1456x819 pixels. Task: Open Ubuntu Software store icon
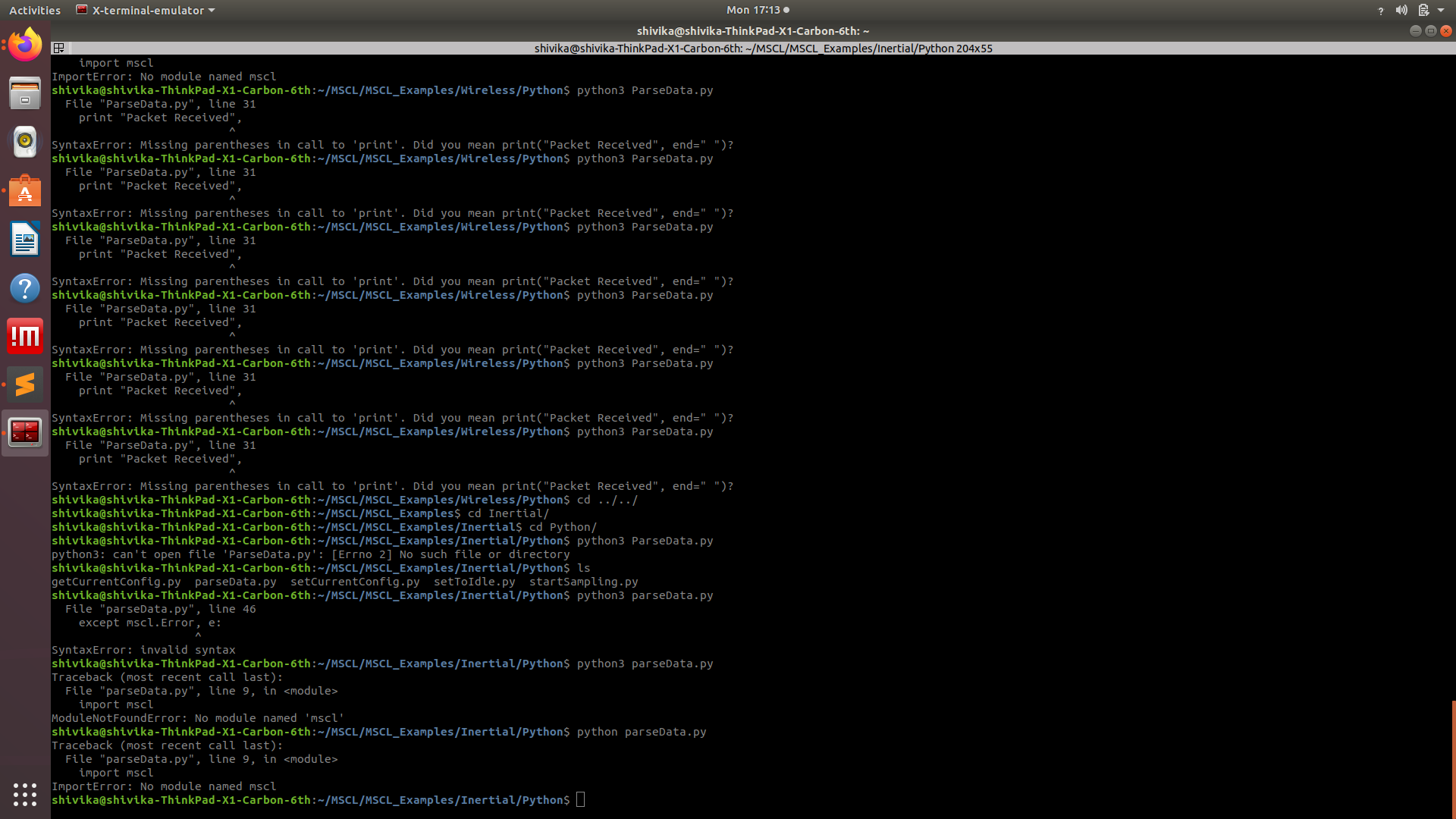tap(25, 190)
